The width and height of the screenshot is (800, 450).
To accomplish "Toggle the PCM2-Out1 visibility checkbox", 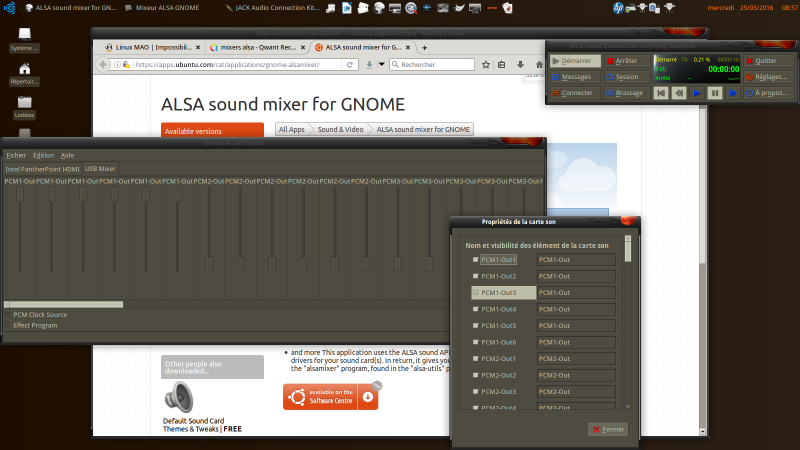I will (476, 359).
